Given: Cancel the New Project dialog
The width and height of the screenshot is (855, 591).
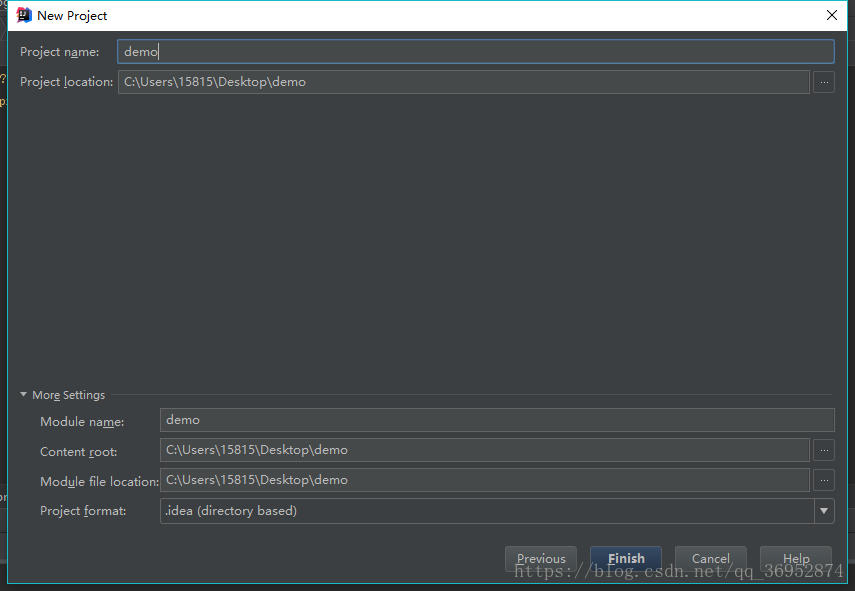Looking at the screenshot, I should 711,559.
